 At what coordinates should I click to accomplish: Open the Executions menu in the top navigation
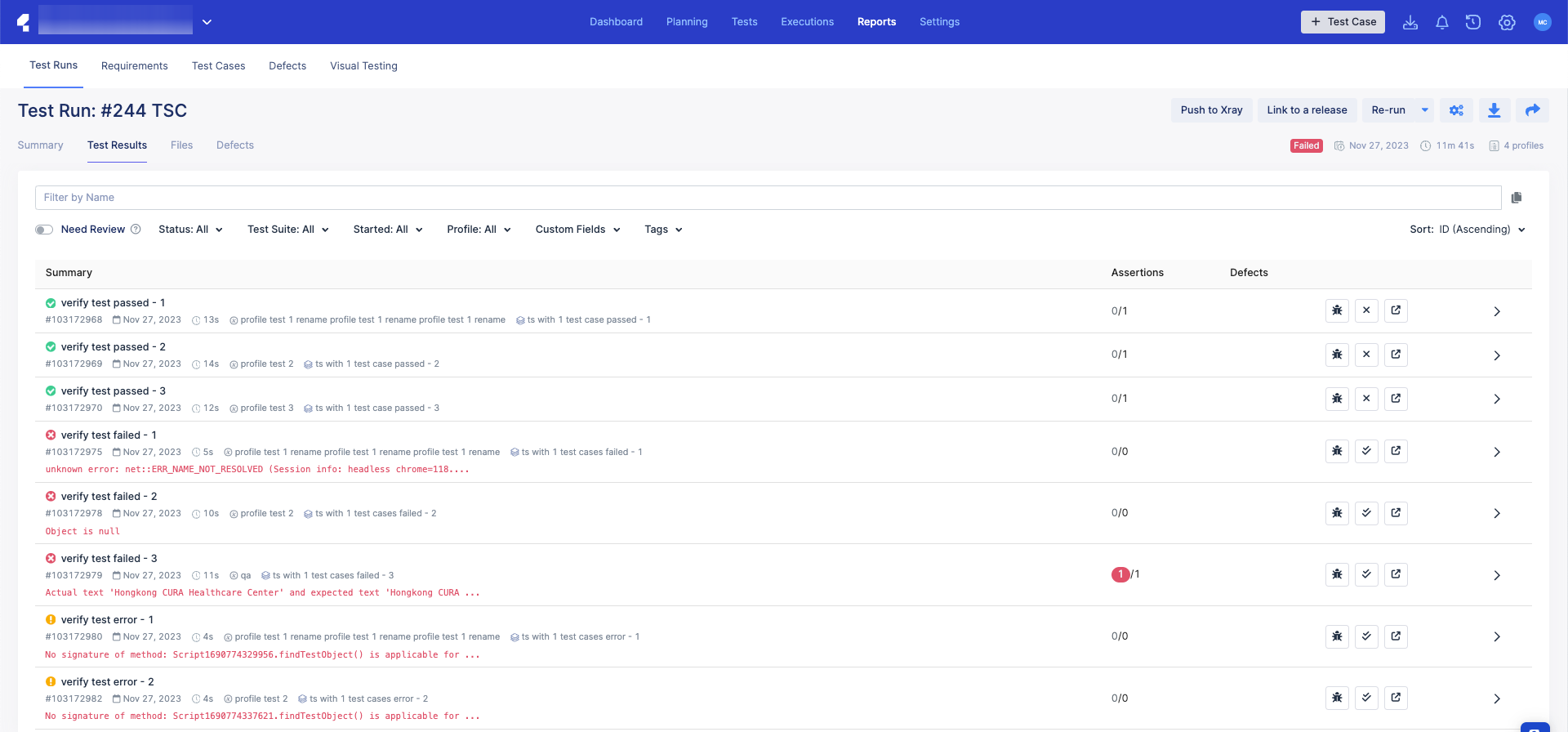pos(807,22)
